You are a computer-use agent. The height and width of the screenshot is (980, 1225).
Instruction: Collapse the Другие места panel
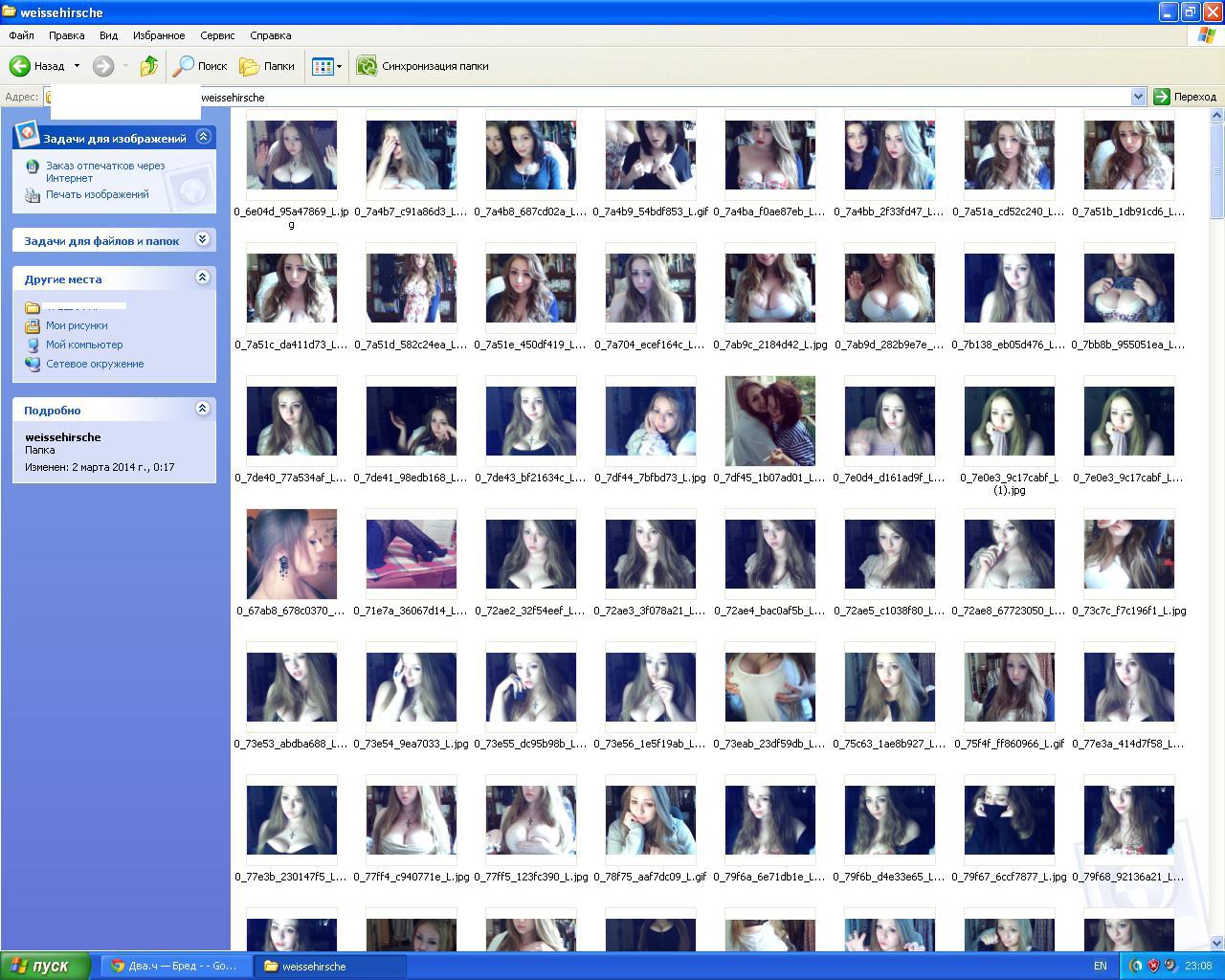[203, 278]
